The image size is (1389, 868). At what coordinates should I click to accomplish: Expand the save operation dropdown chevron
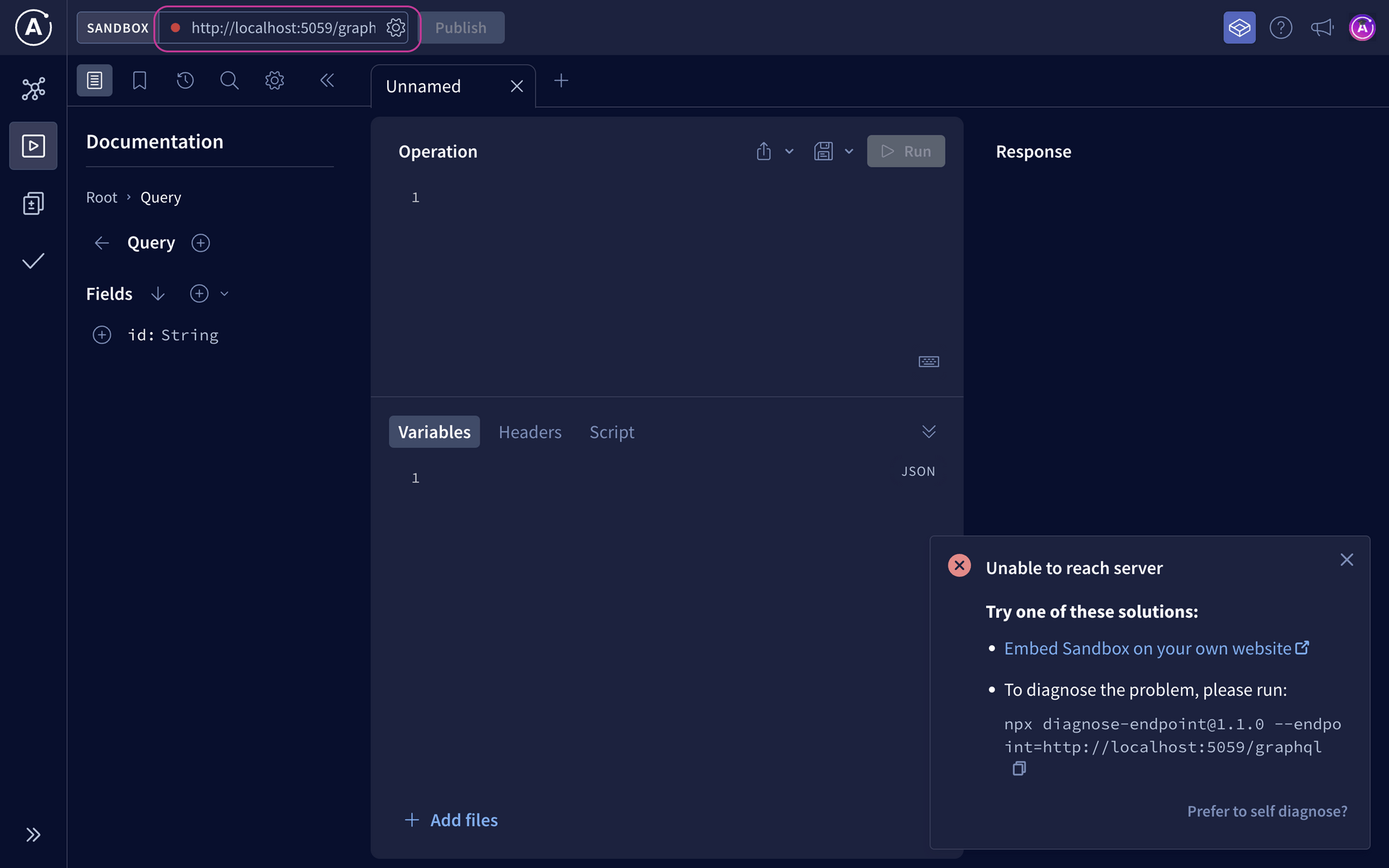pyautogui.click(x=849, y=151)
